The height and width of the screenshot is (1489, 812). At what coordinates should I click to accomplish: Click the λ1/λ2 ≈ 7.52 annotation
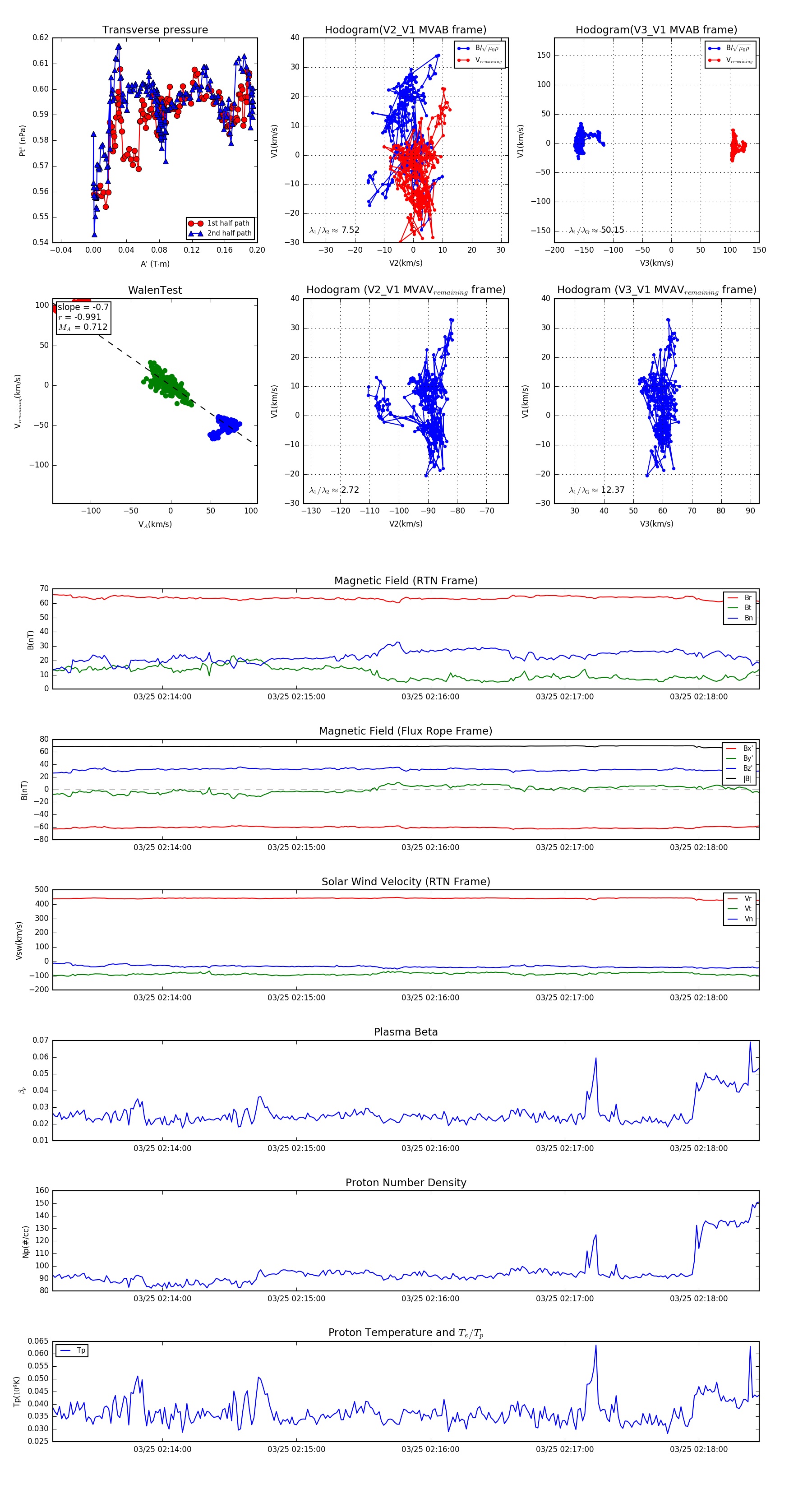tap(334, 230)
